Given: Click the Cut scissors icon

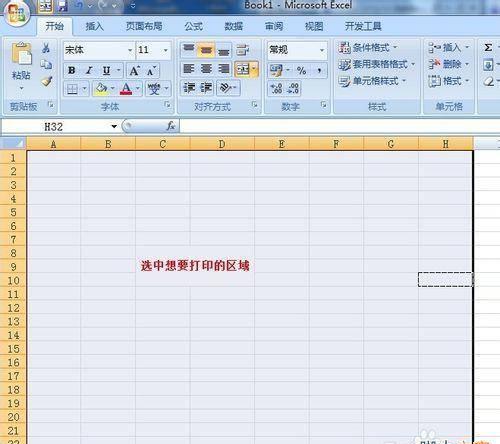Looking at the screenshot, I should coord(46,48).
